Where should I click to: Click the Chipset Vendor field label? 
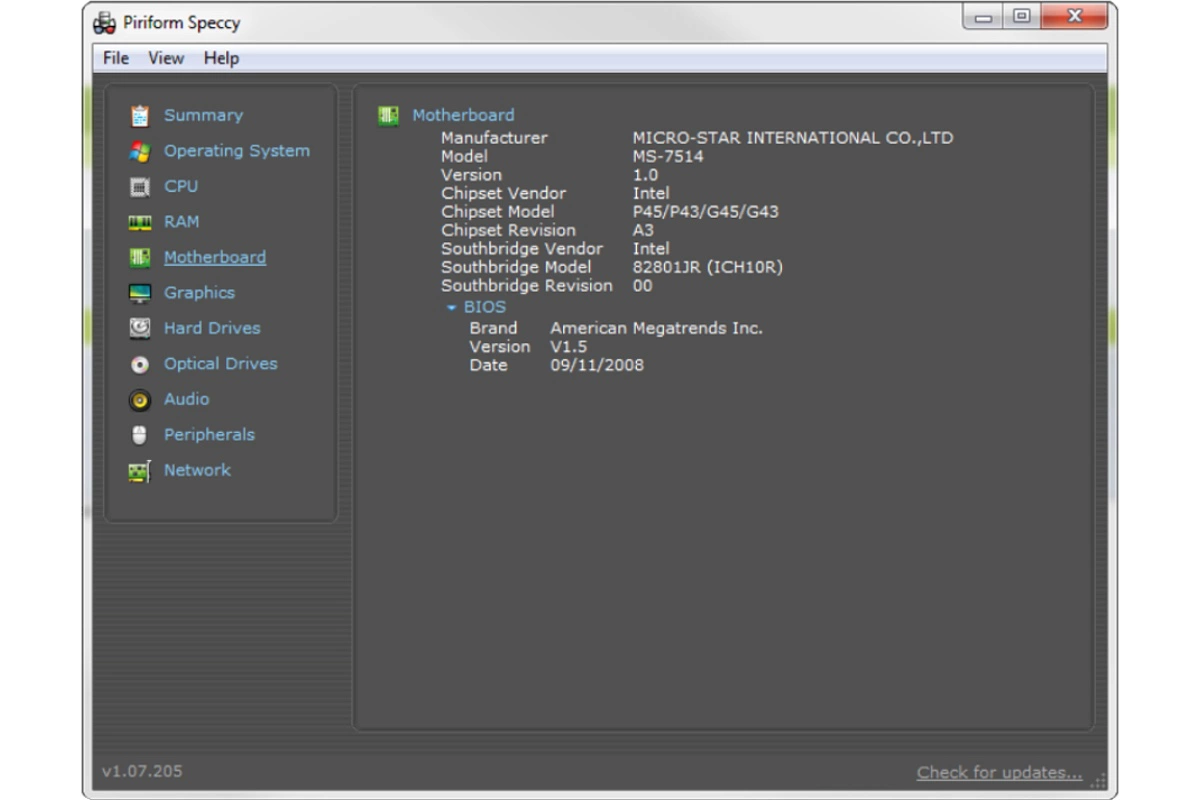503,193
